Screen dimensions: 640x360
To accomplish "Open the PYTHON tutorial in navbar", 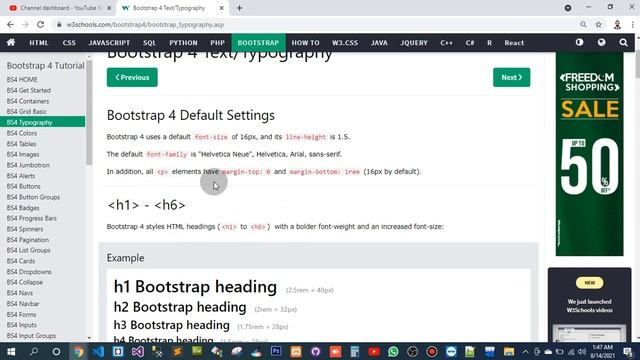I will point(183,42).
